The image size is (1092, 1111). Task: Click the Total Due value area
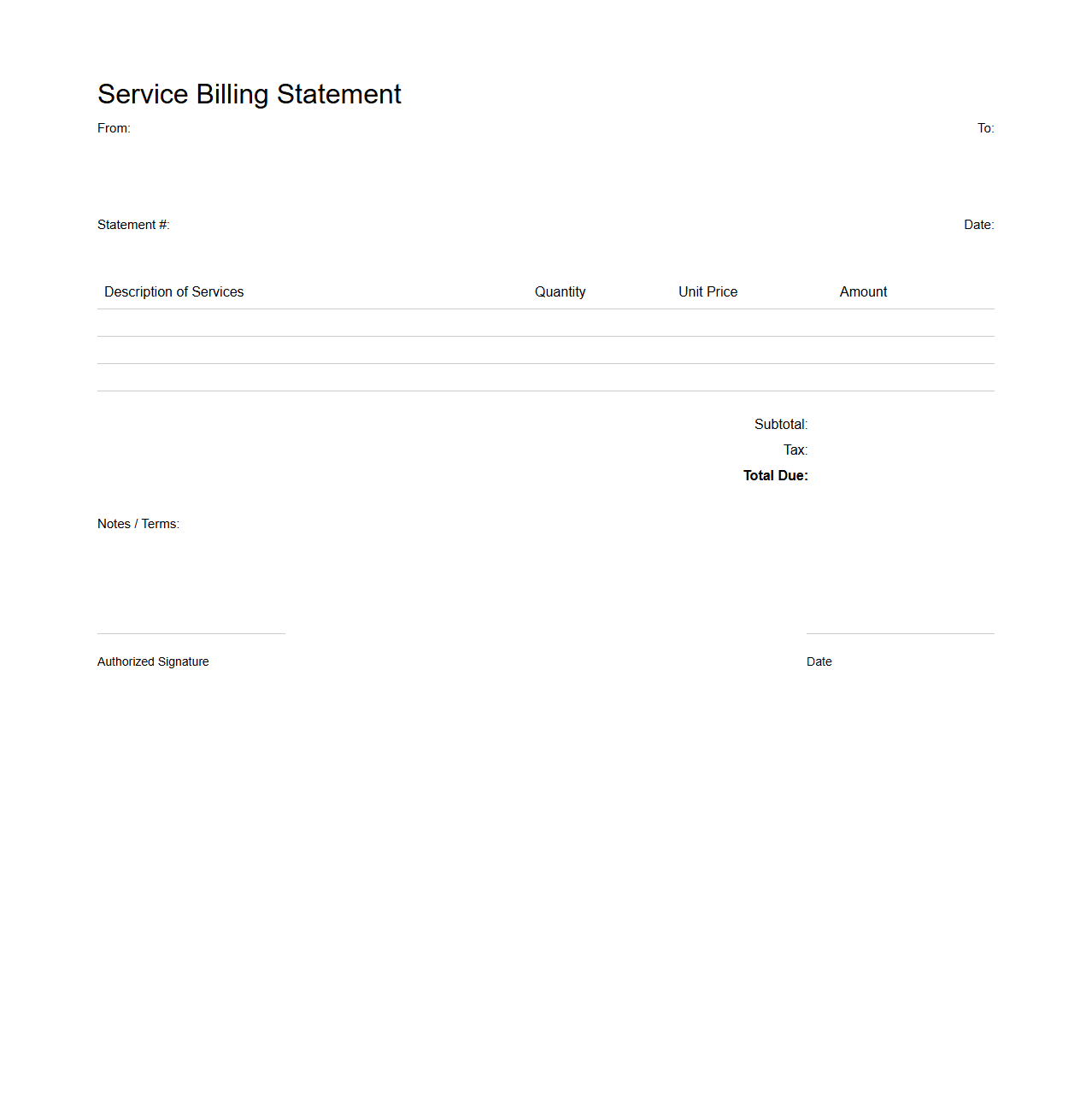pos(897,475)
